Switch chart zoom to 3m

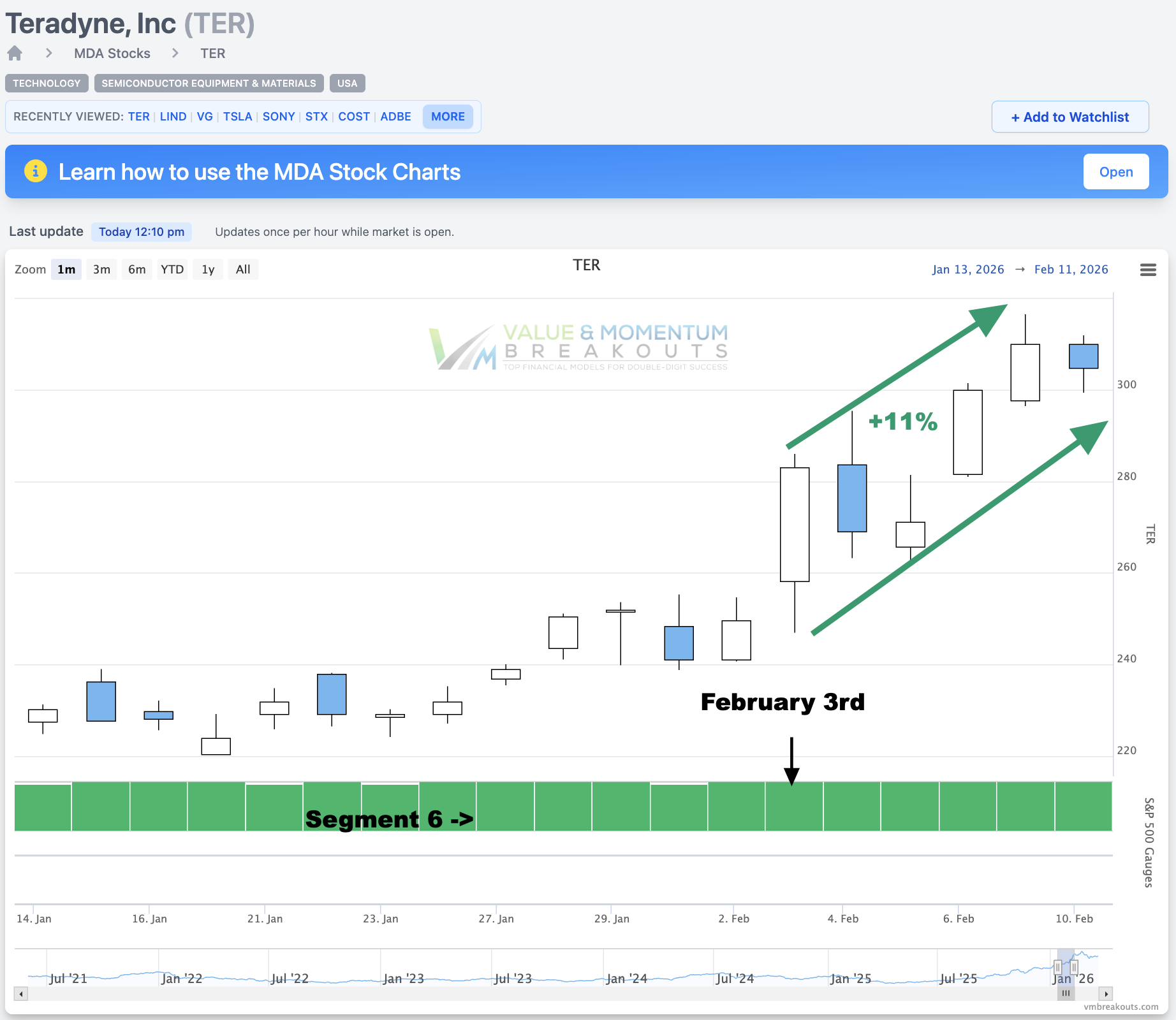(101, 270)
